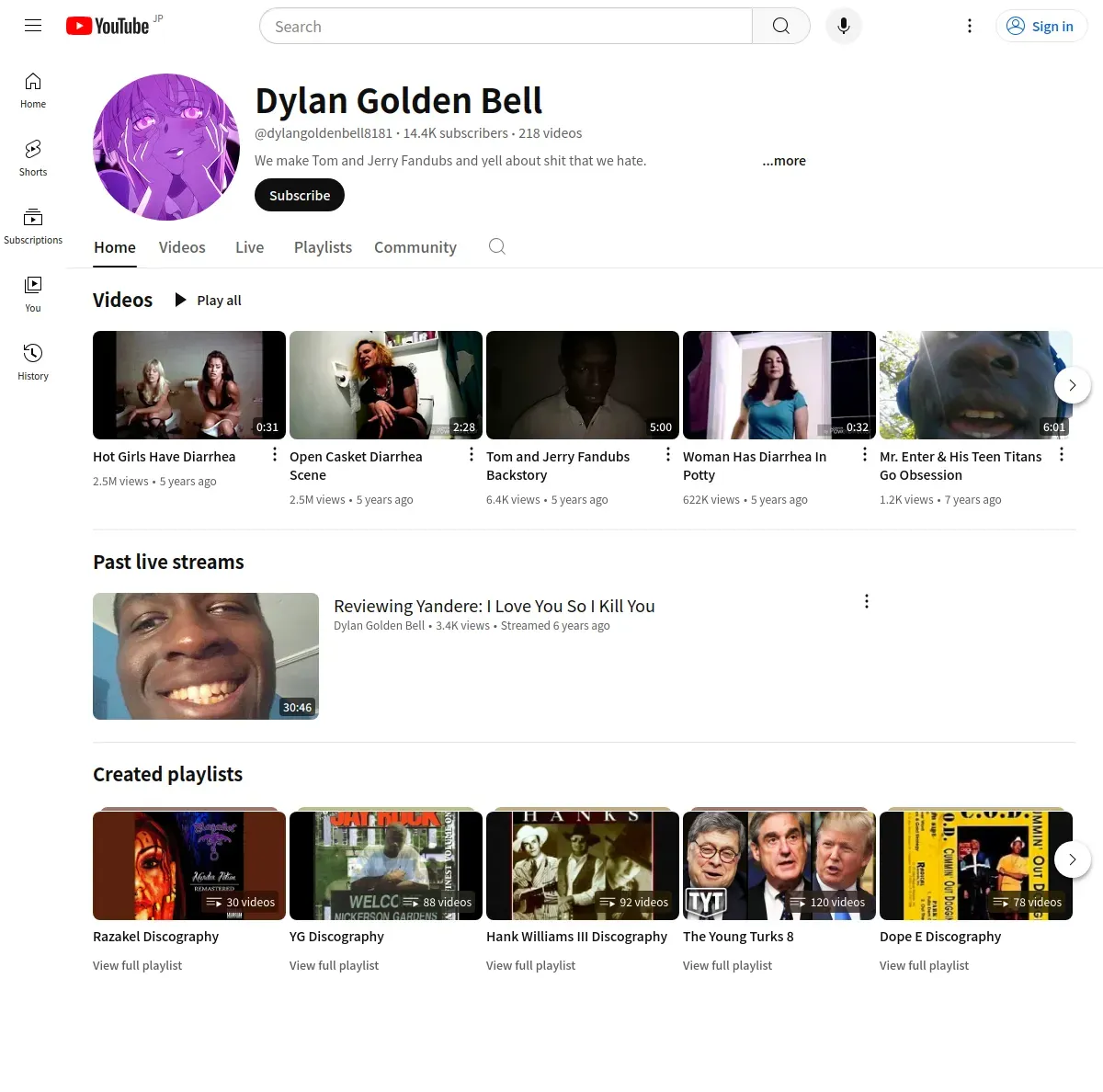
Task: Show more playlists with the right arrow
Action: 1072,859
